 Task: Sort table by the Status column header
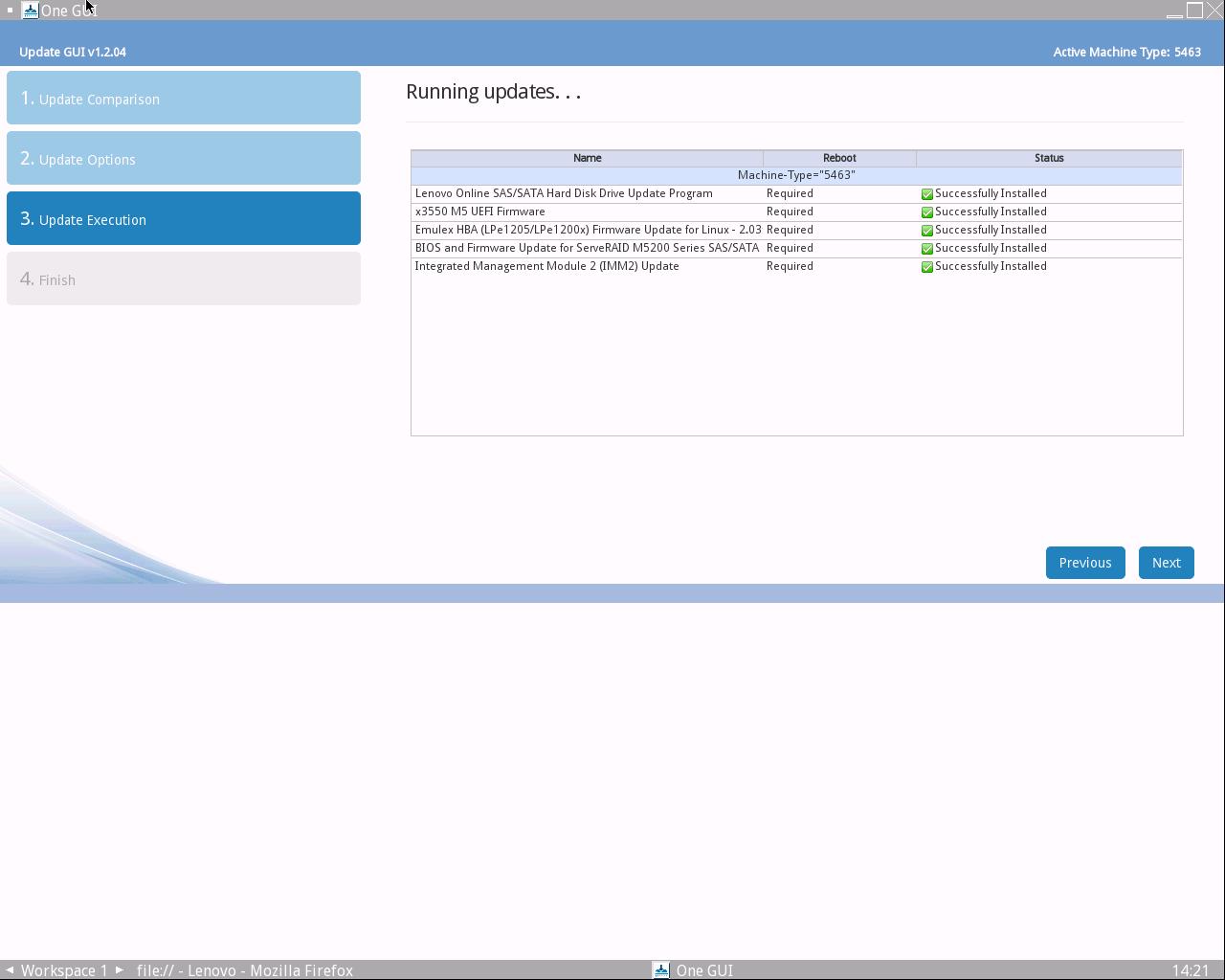[x=1049, y=158]
